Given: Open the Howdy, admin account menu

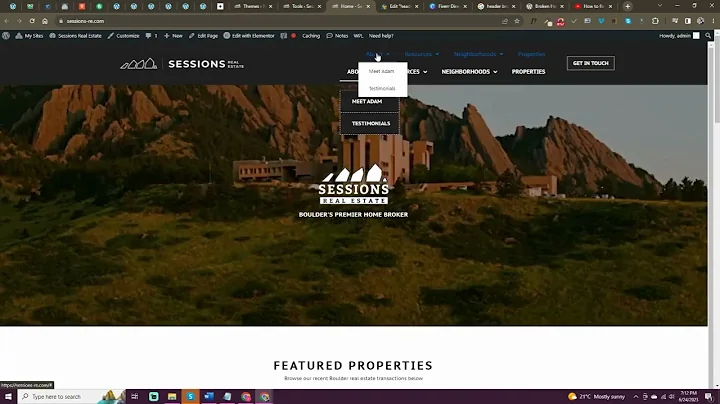Looking at the screenshot, I should pos(679,36).
